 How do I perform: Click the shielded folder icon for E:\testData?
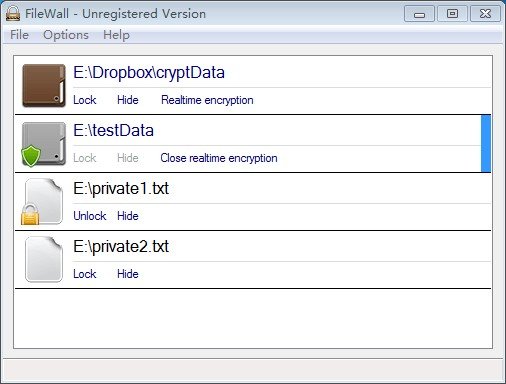pyautogui.click(x=43, y=144)
